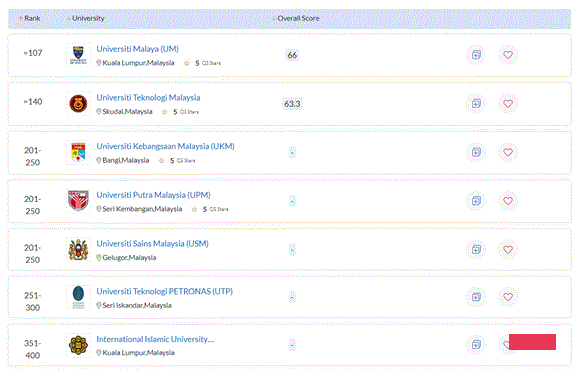Click location Gelugor, Malaysia
This screenshot has height=370, width=576.
pyautogui.click(x=126, y=258)
